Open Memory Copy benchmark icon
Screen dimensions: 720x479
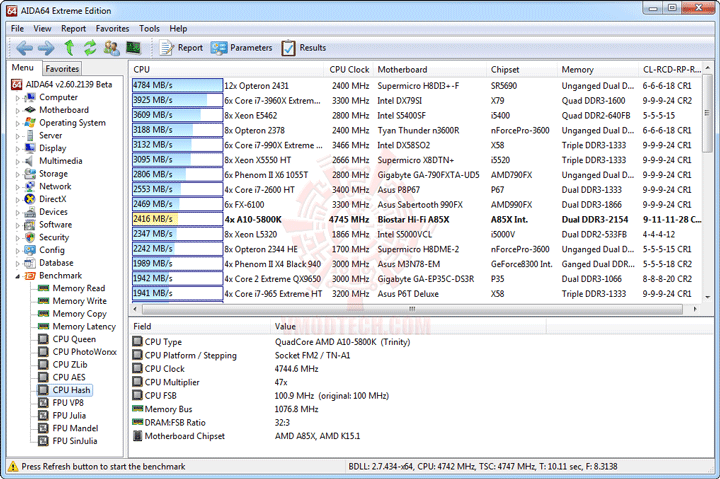coord(44,314)
